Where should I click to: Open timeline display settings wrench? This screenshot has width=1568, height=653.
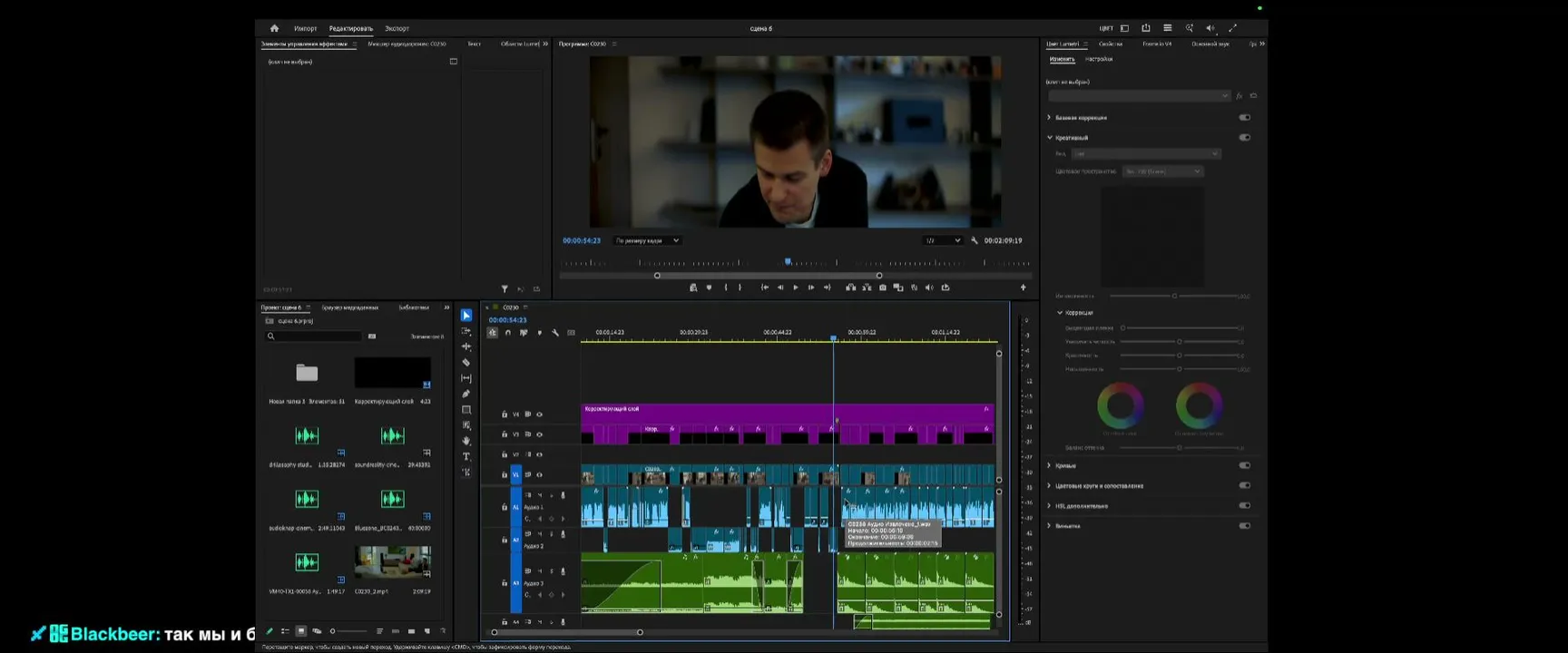(555, 333)
